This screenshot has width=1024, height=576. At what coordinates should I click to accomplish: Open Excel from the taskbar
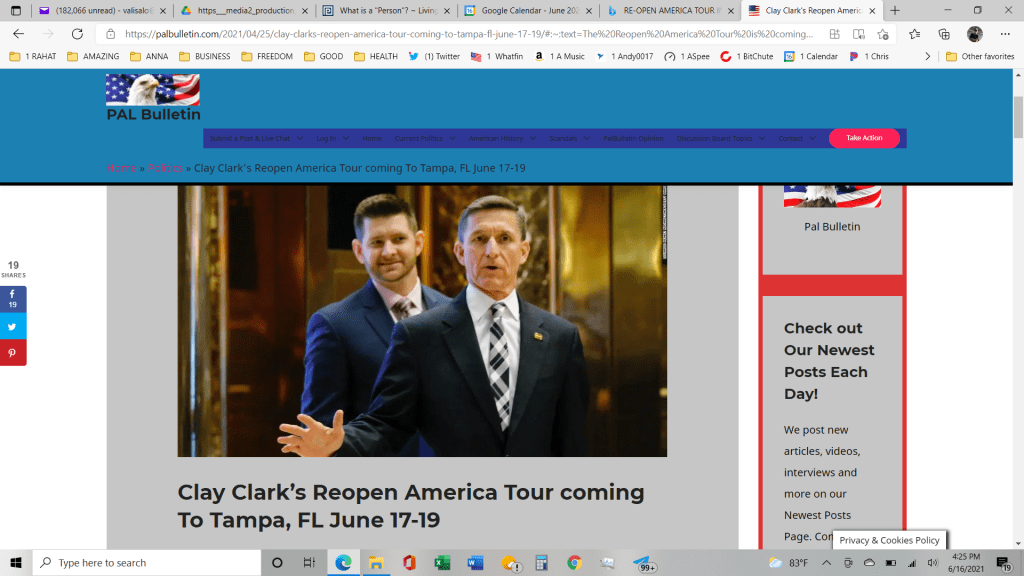[442, 563]
